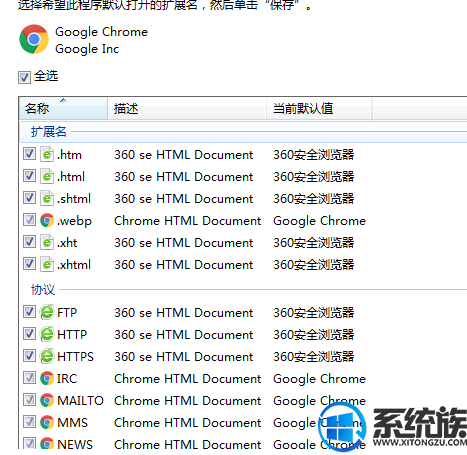This screenshot has width=467, height=455.
Task: Collapse the 扩展名 group header
Action: click(49, 132)
